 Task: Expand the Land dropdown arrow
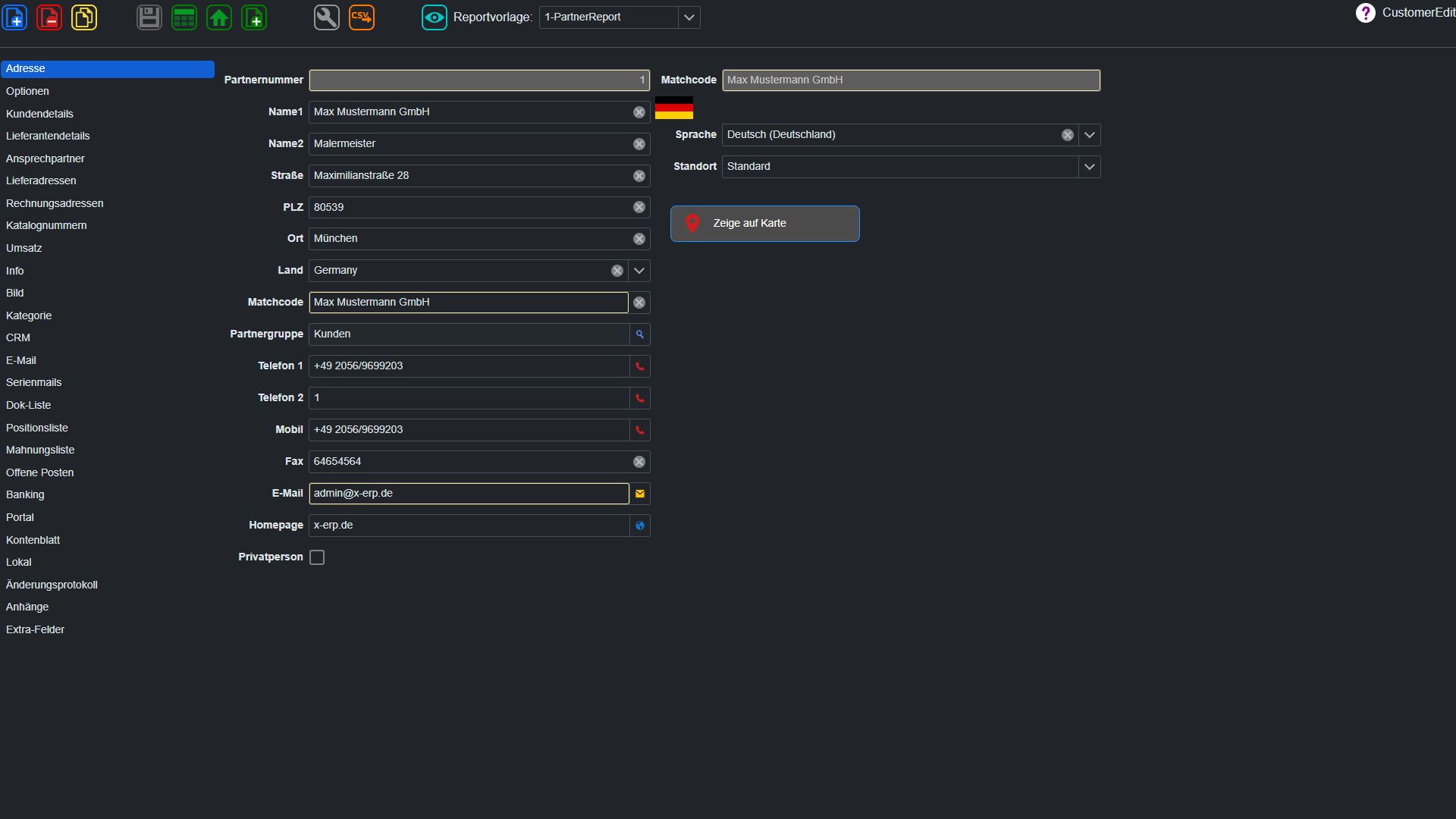coord(639,271)
